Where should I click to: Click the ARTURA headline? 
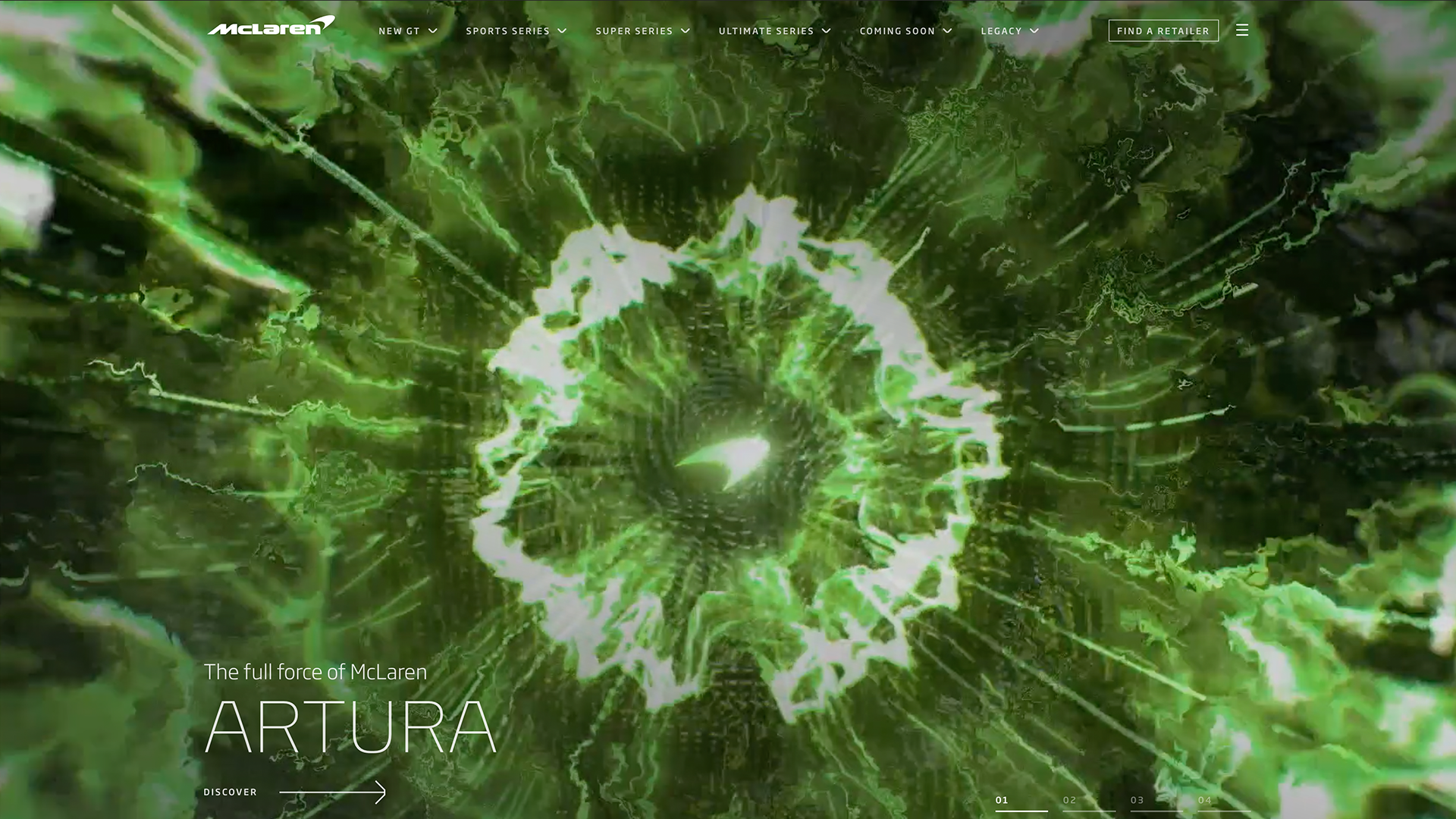pyautogui.click(x=350, y=726)
